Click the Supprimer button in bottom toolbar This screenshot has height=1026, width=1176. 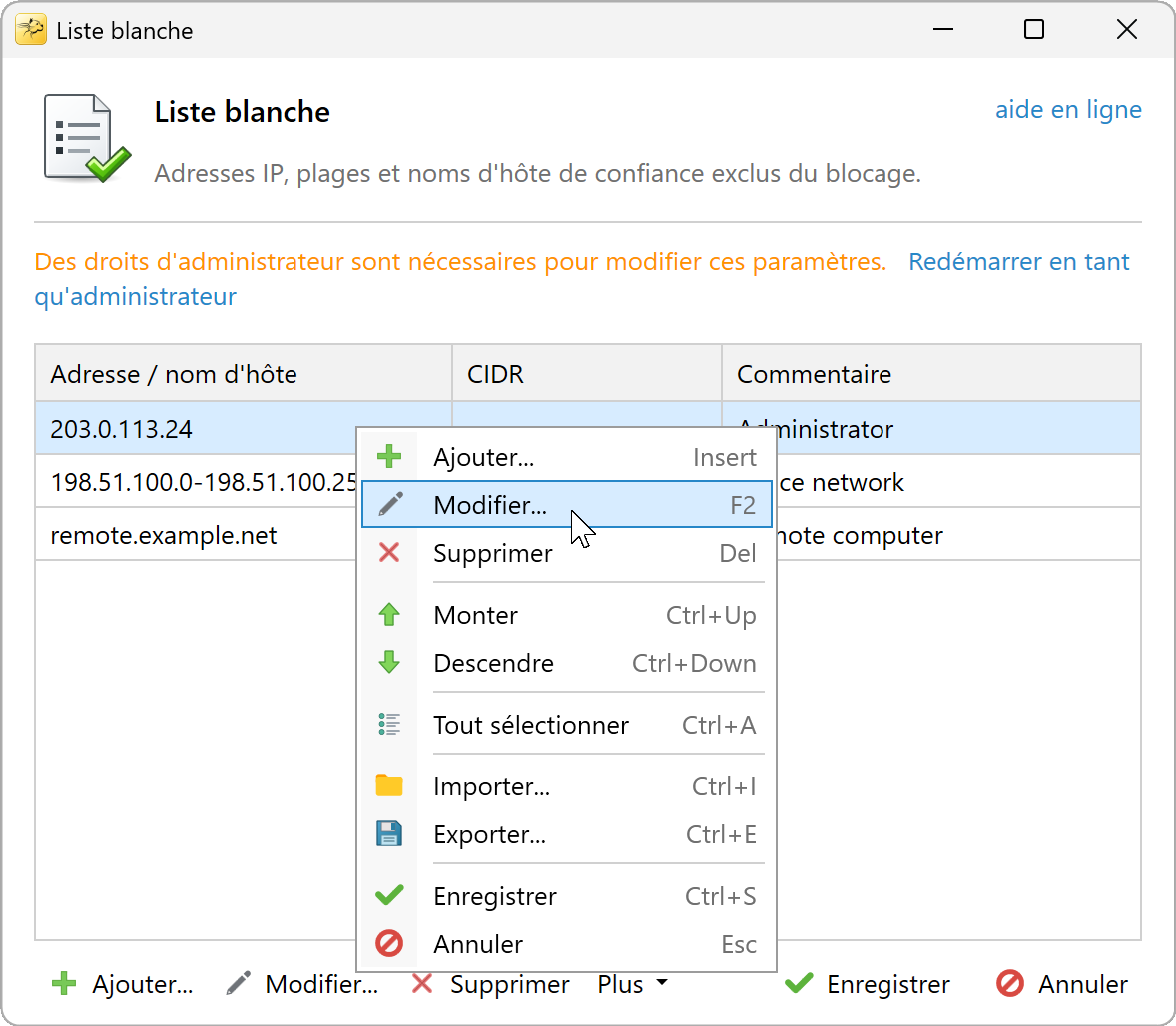[x=491, y=983]
